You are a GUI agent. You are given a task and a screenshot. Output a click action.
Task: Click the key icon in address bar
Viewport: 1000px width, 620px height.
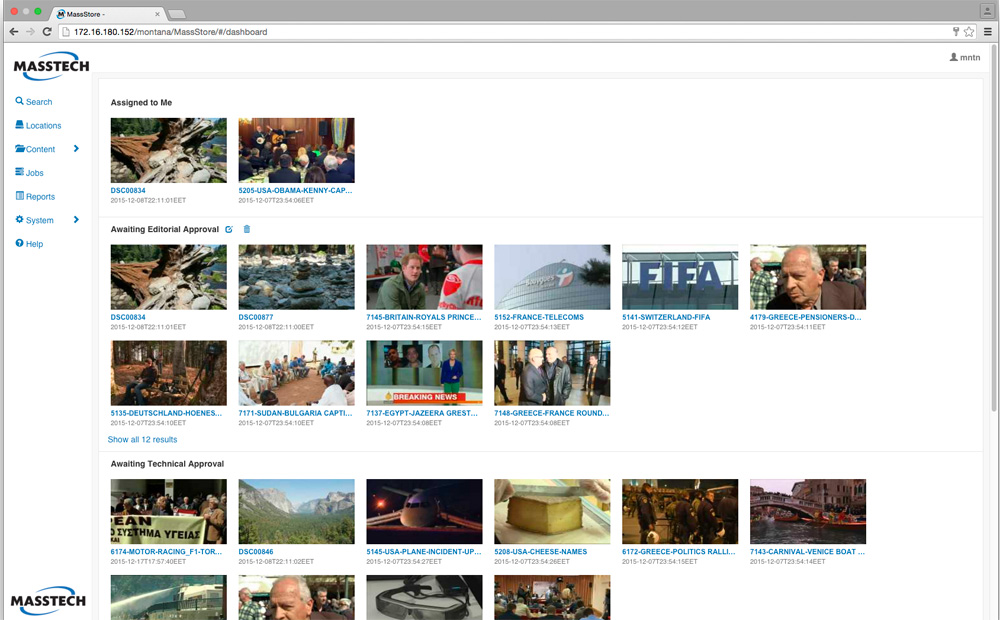pos(956,31)
